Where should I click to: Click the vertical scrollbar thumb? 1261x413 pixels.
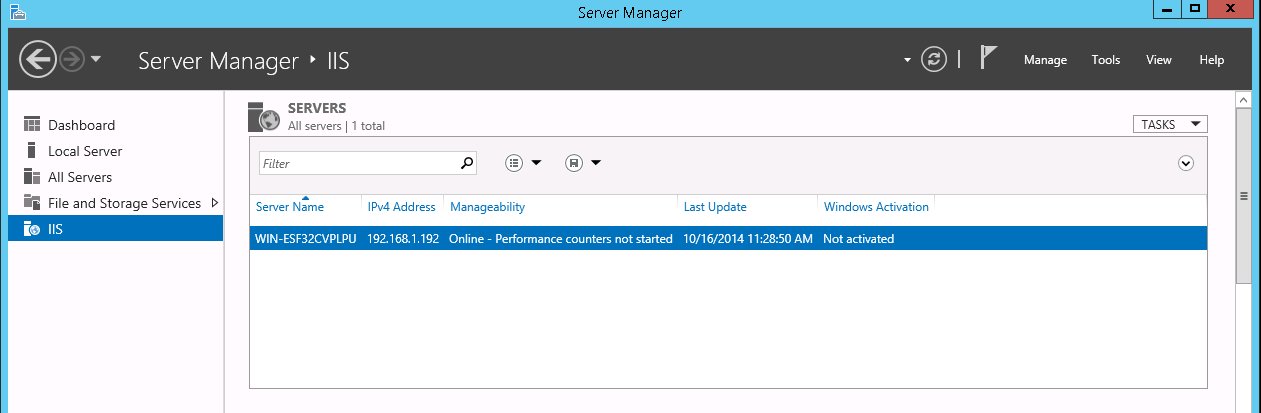click(x=1243, y=196)
